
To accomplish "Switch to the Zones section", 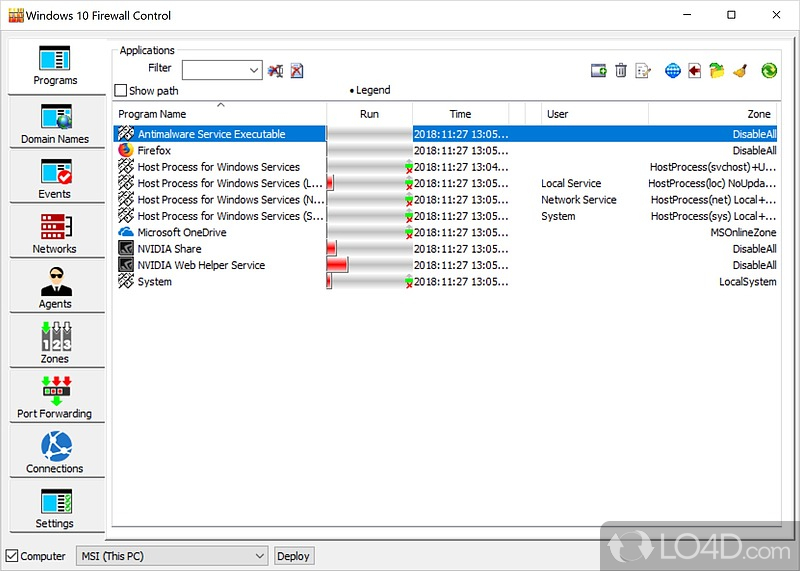I will (x=57, y=343).
